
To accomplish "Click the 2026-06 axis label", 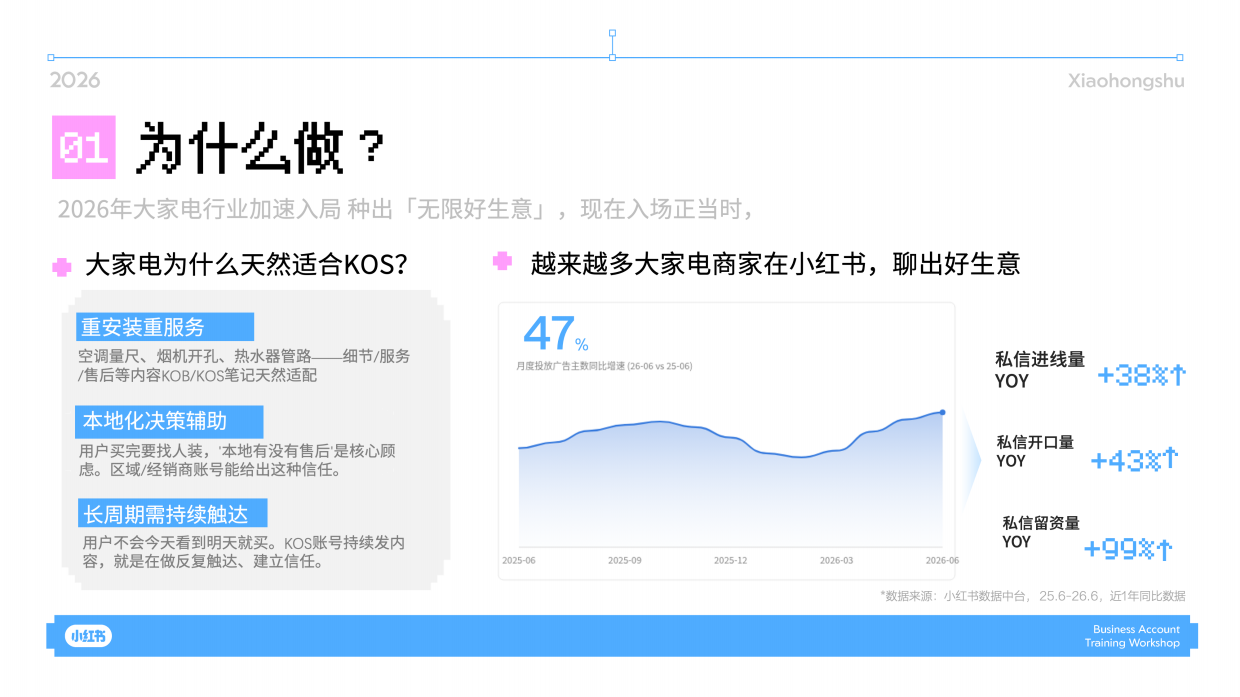I will [x=942, y=561].
